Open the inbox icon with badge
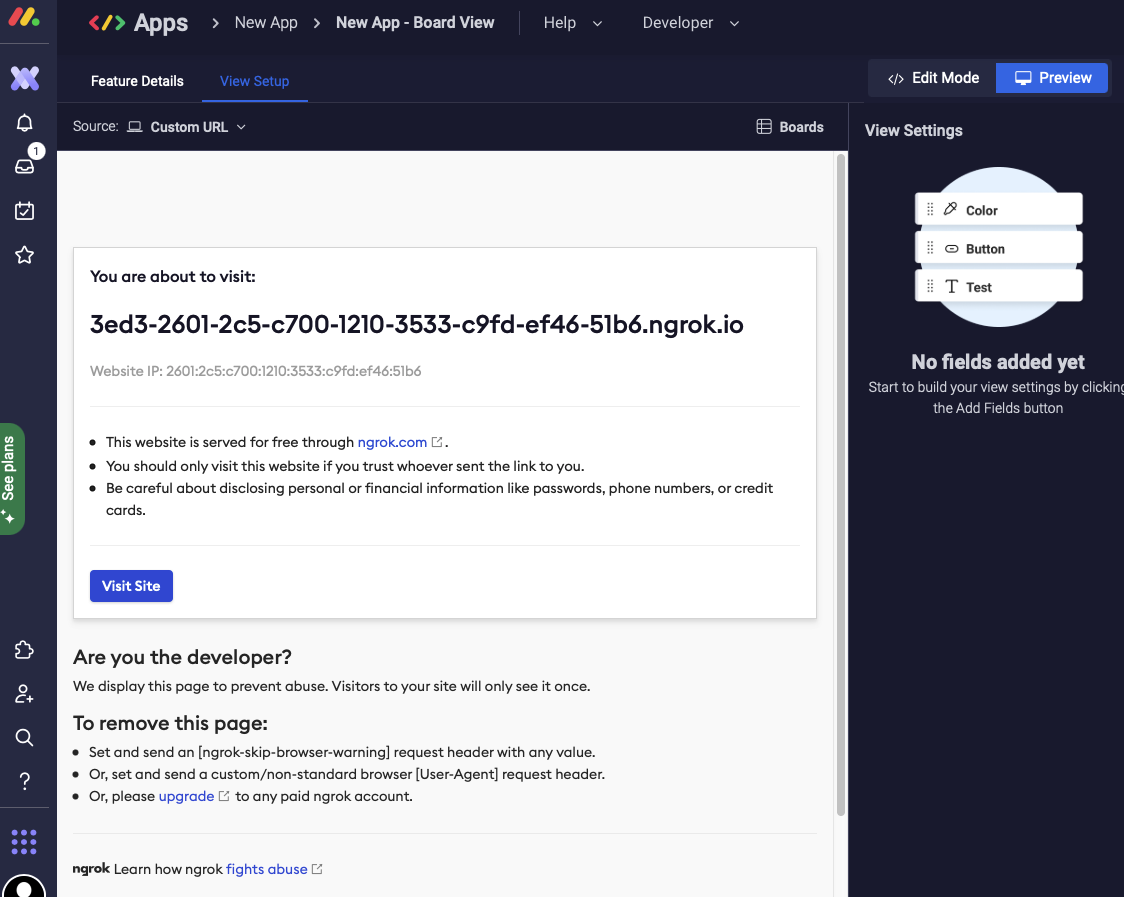 coord(25,166)
